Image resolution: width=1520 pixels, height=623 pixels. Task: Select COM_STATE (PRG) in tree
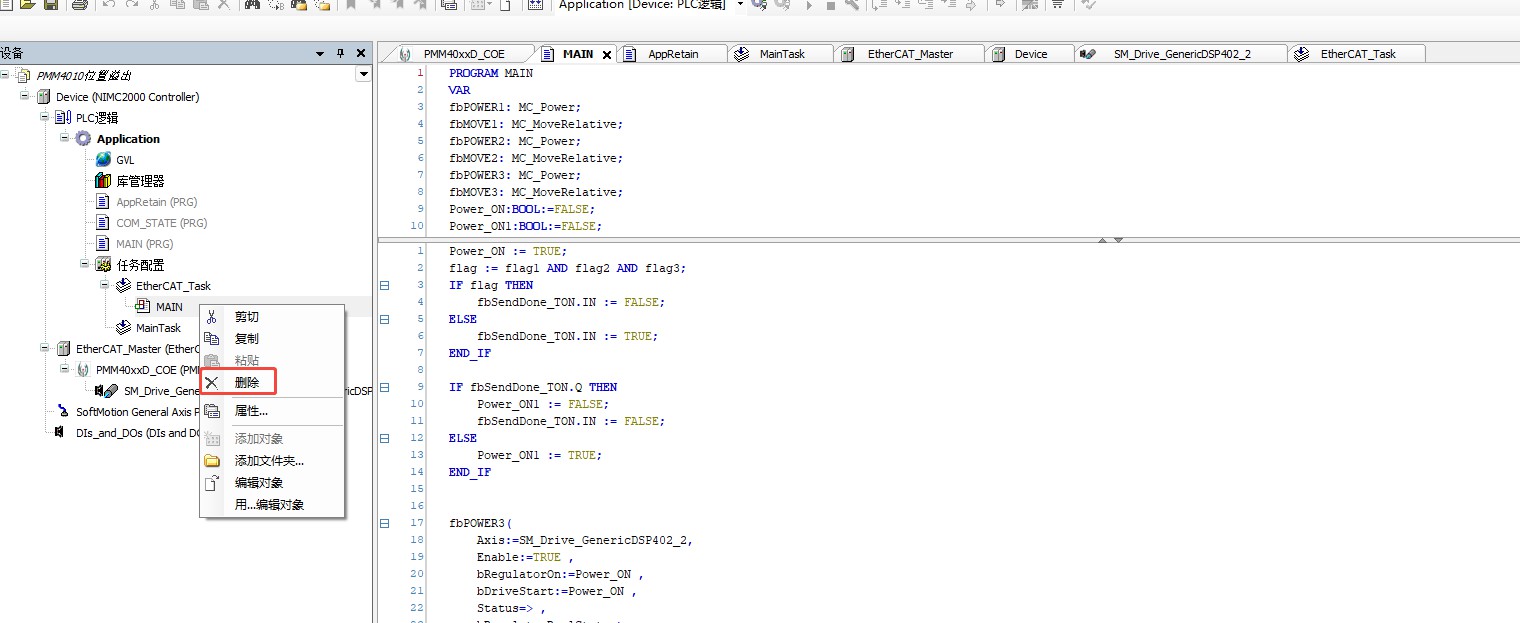tap(161, 223)
